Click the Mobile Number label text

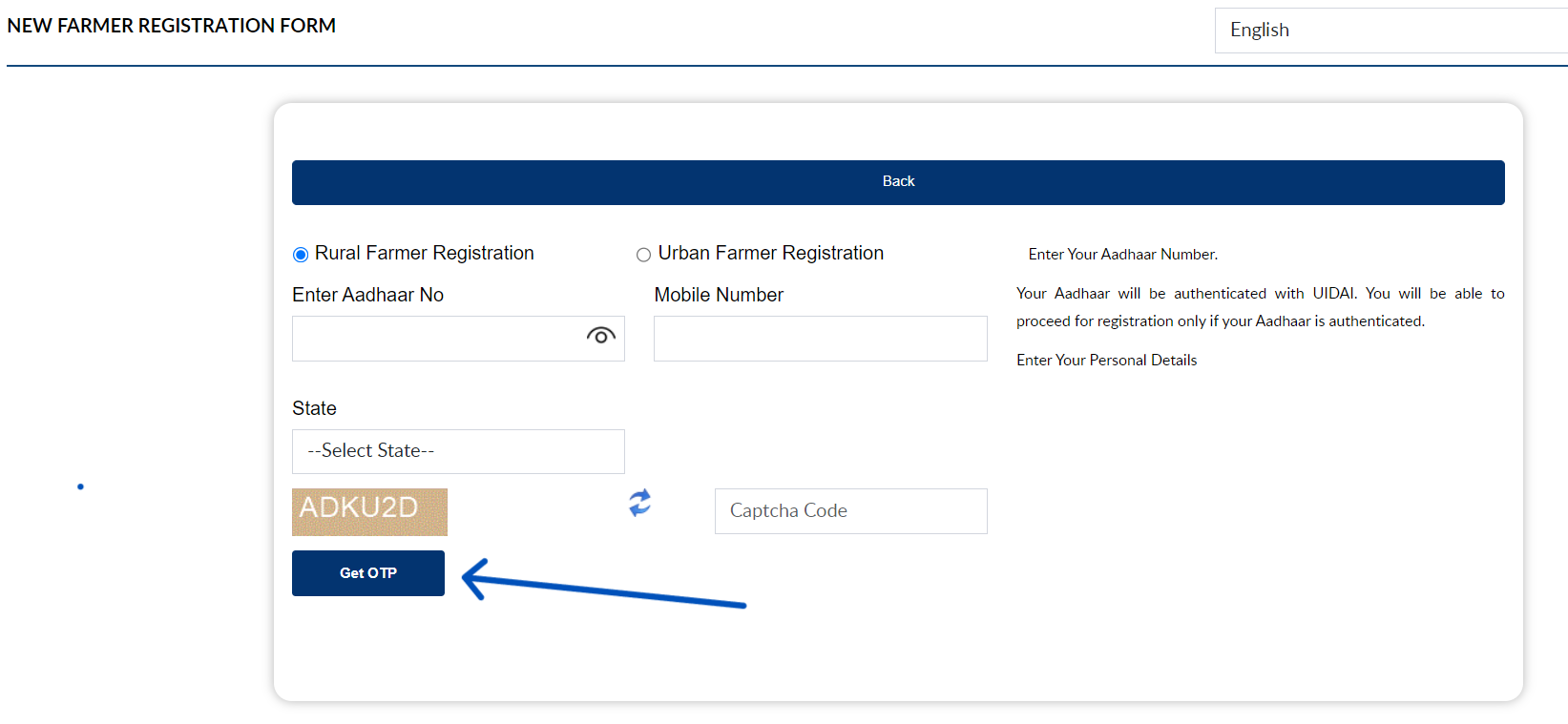pos(719,294)
